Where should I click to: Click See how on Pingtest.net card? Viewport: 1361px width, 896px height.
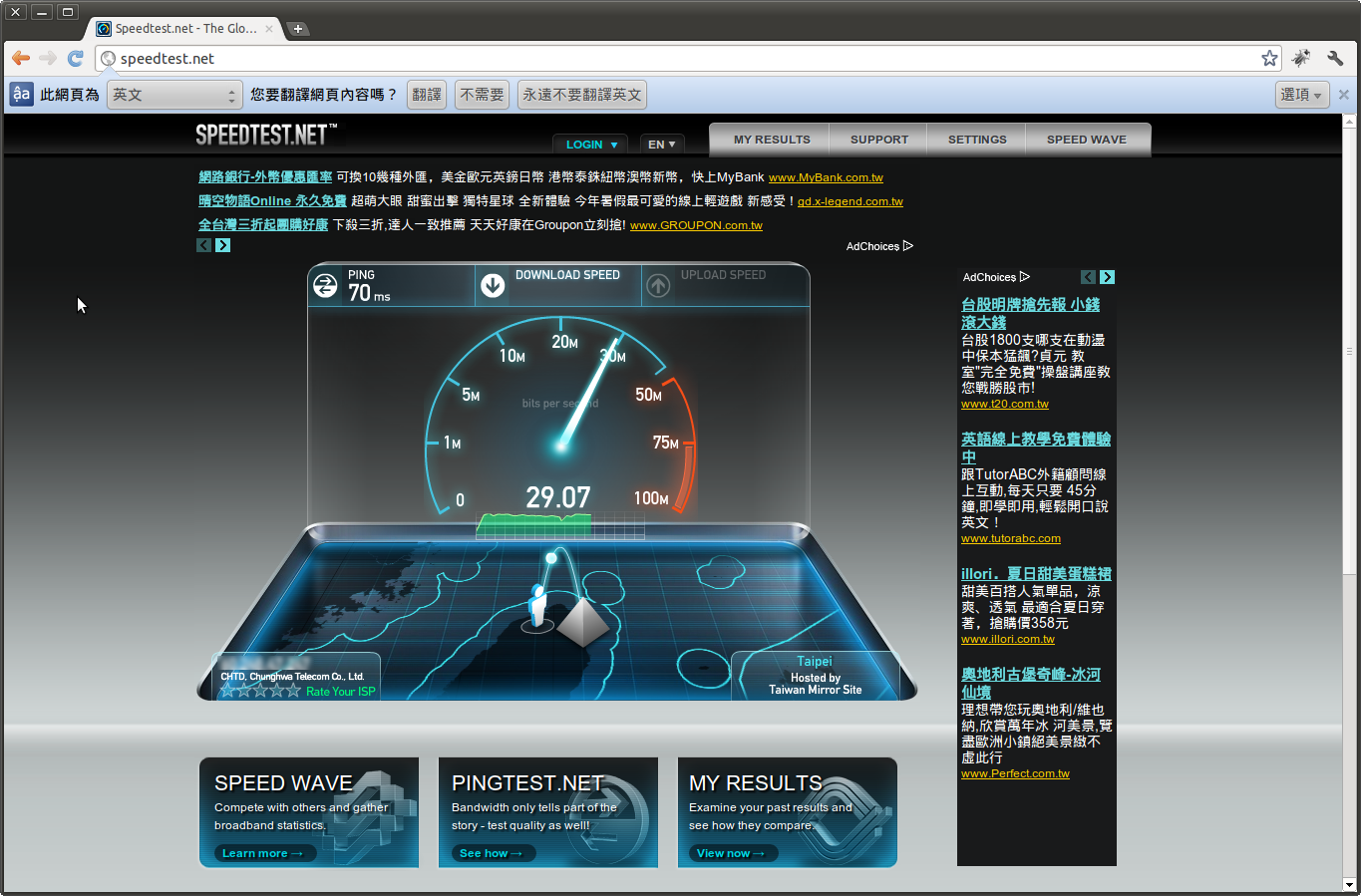pyautogui.click(x=493, y=853)
